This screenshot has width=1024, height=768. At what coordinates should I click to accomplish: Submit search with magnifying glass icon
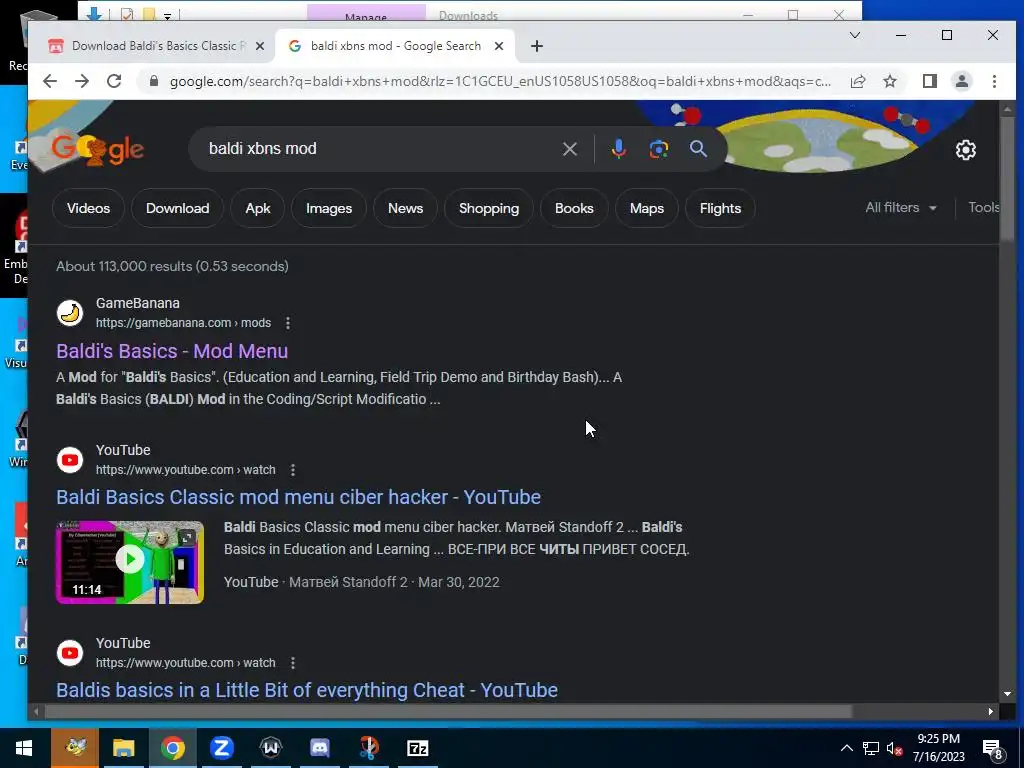[x=698, y=149]
